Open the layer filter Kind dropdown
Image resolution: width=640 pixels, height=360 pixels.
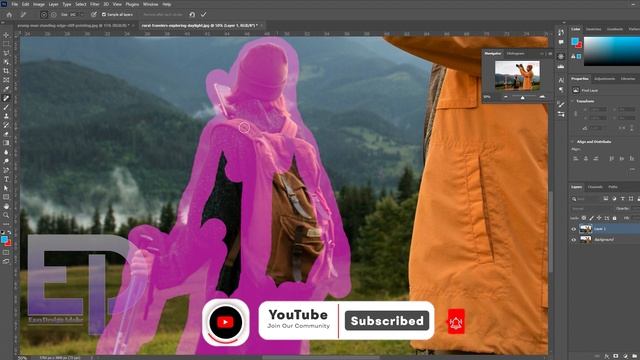pos(586,199)
